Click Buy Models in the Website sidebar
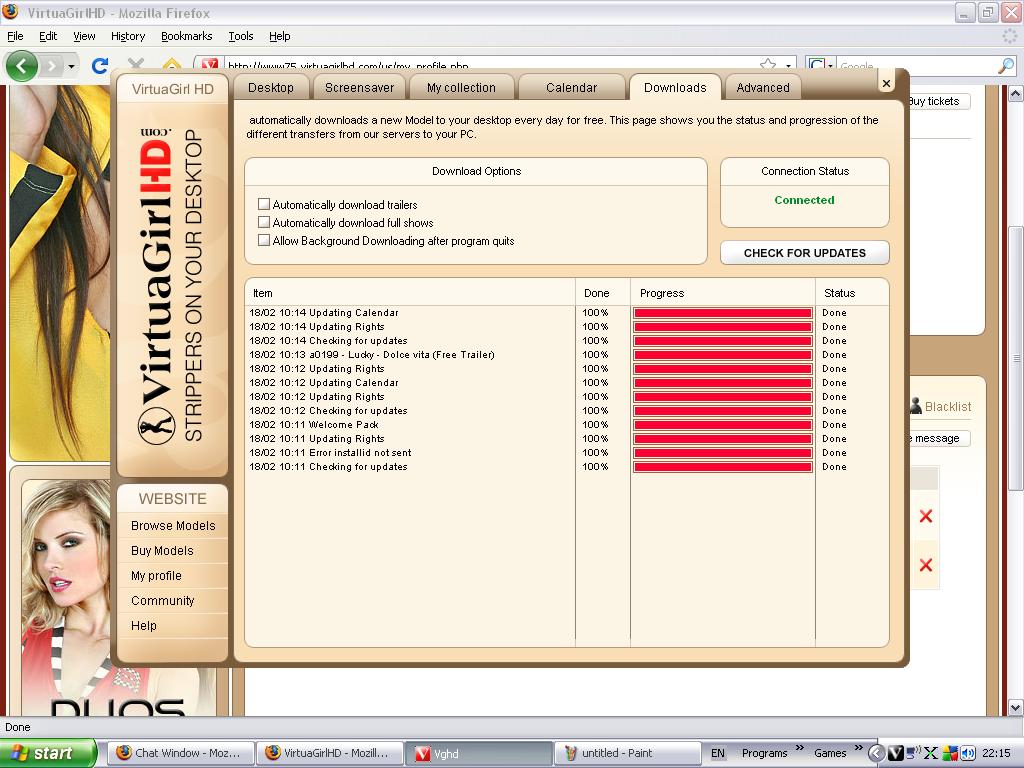Viewport: 1024px width, 768px height. click(162, 551)
